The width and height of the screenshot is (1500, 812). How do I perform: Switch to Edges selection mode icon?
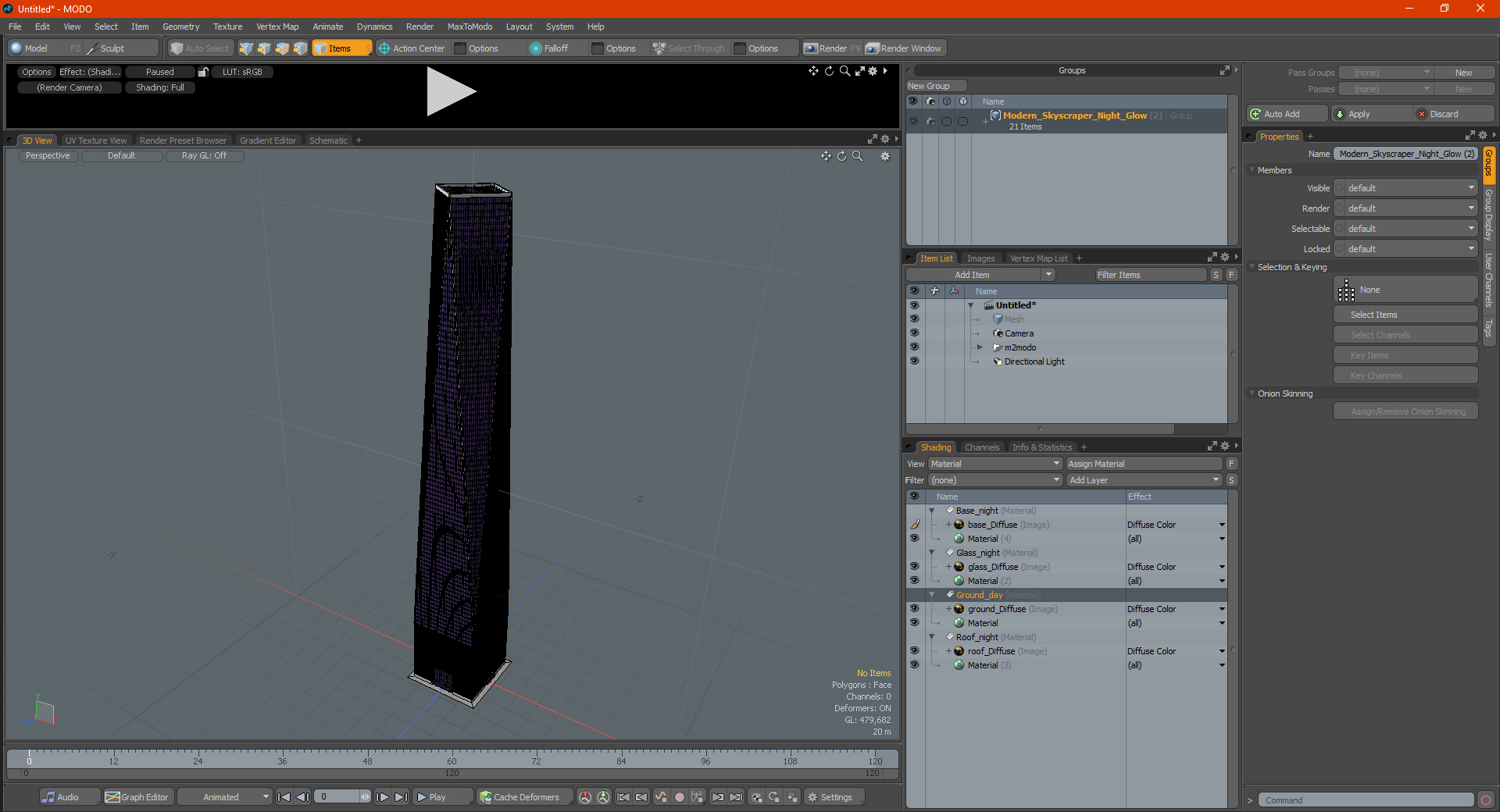(x=264, y=48)
